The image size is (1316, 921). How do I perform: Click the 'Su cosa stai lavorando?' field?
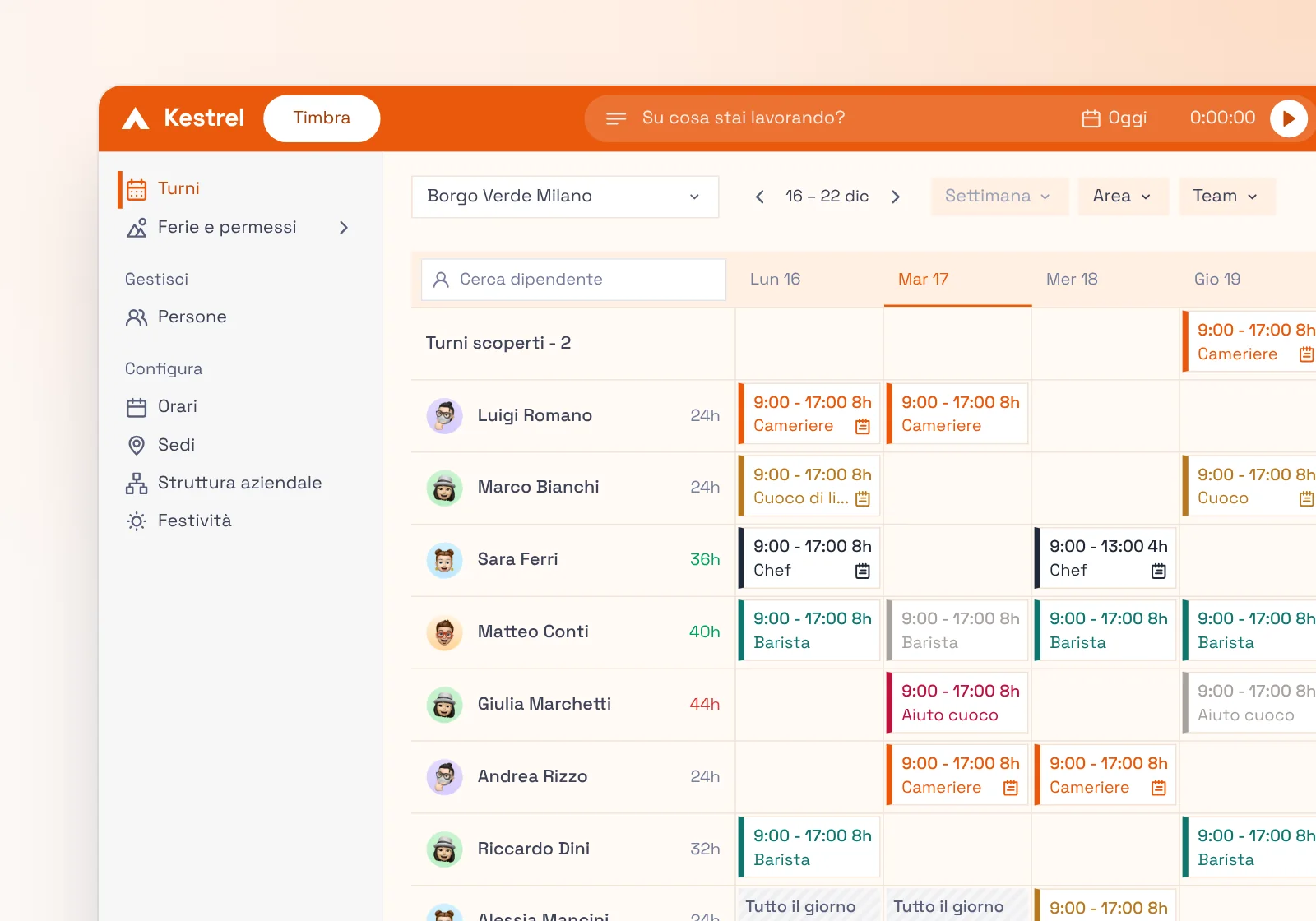[744, 118]
